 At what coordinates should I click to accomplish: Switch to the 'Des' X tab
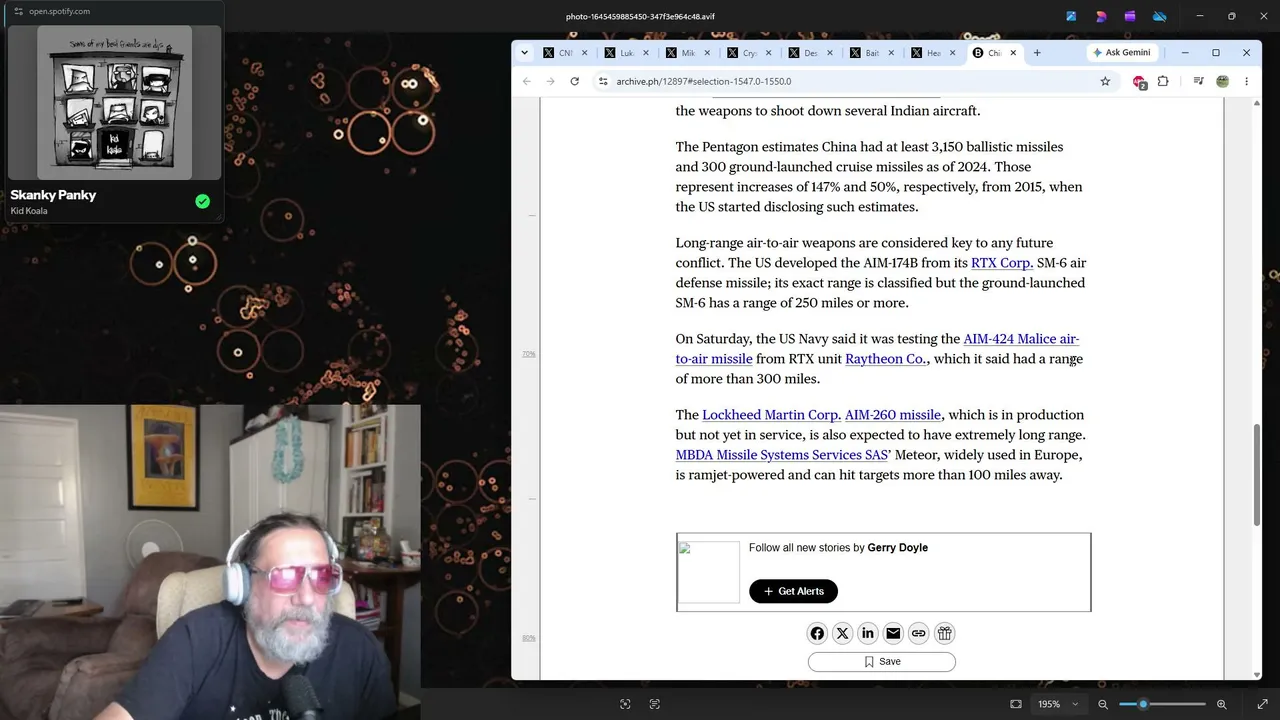coord(810,53)
